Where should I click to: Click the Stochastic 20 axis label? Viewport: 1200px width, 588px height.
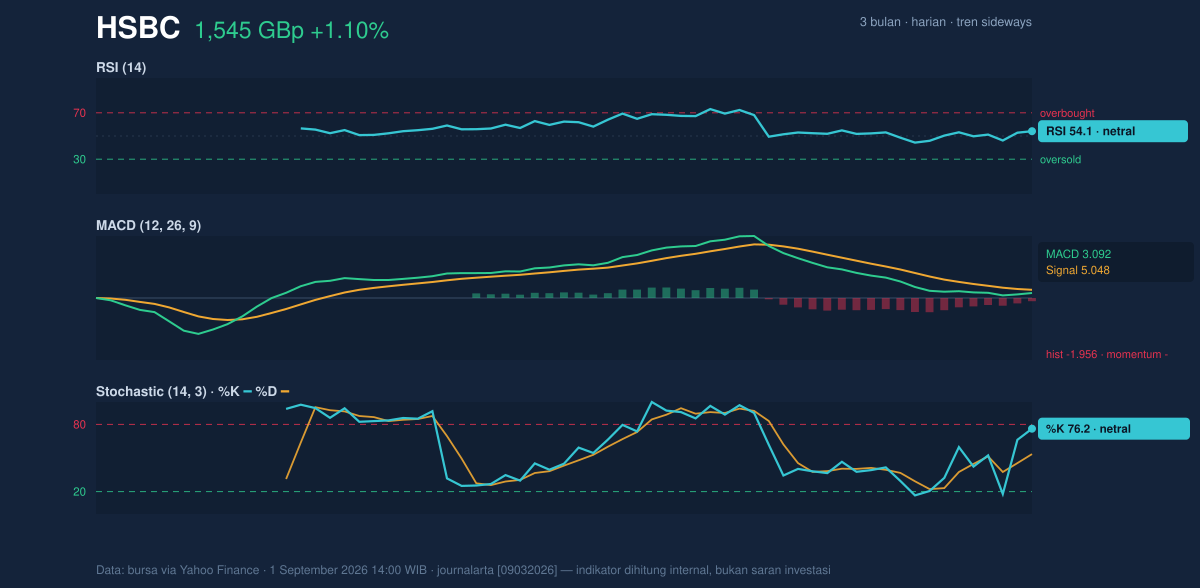79,492
